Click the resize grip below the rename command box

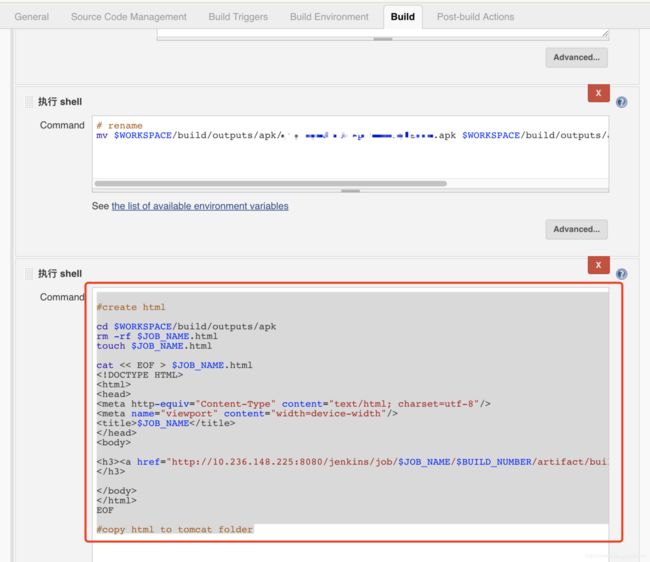350,191
